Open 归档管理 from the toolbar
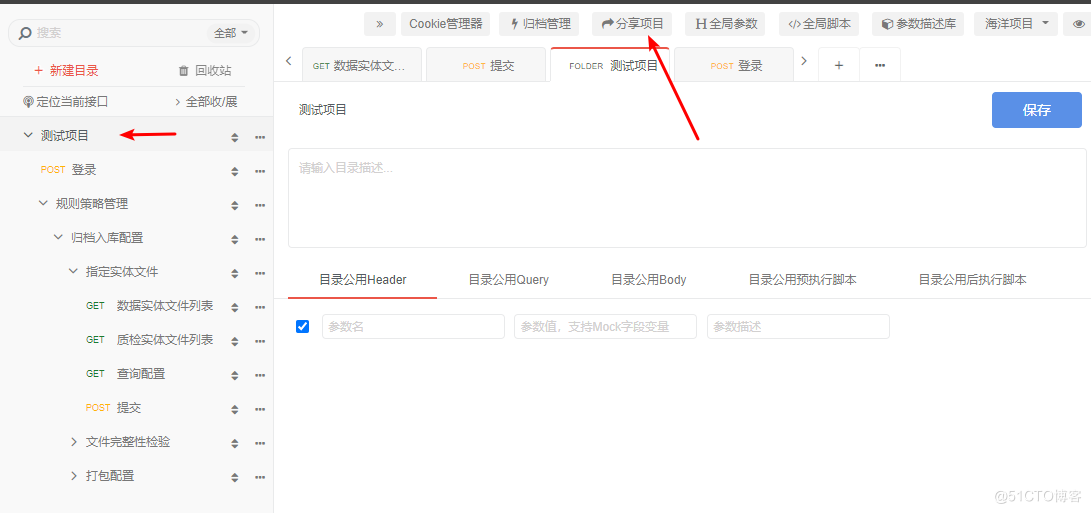The image size is (1091, 513). click(540, 24)
